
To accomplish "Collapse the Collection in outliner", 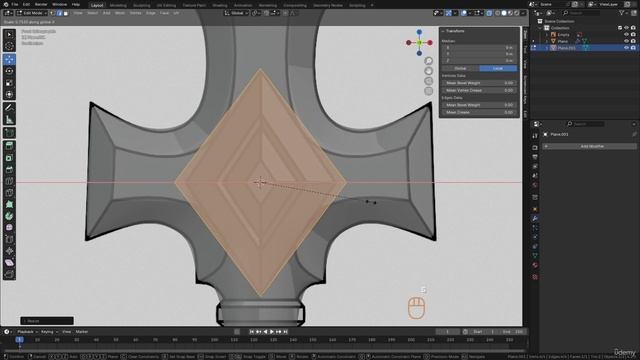I will pos(540,28).
